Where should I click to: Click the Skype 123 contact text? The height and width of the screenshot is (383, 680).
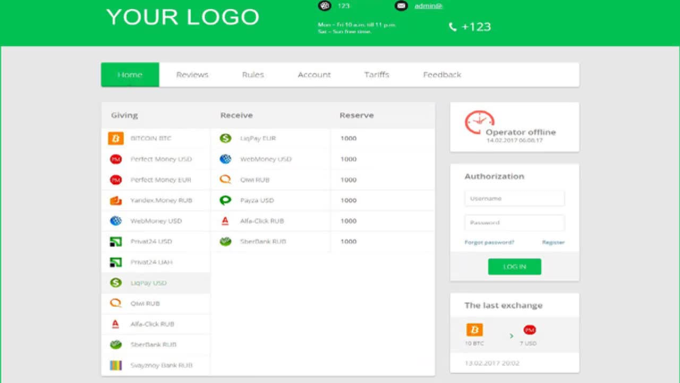pos(343,6)
